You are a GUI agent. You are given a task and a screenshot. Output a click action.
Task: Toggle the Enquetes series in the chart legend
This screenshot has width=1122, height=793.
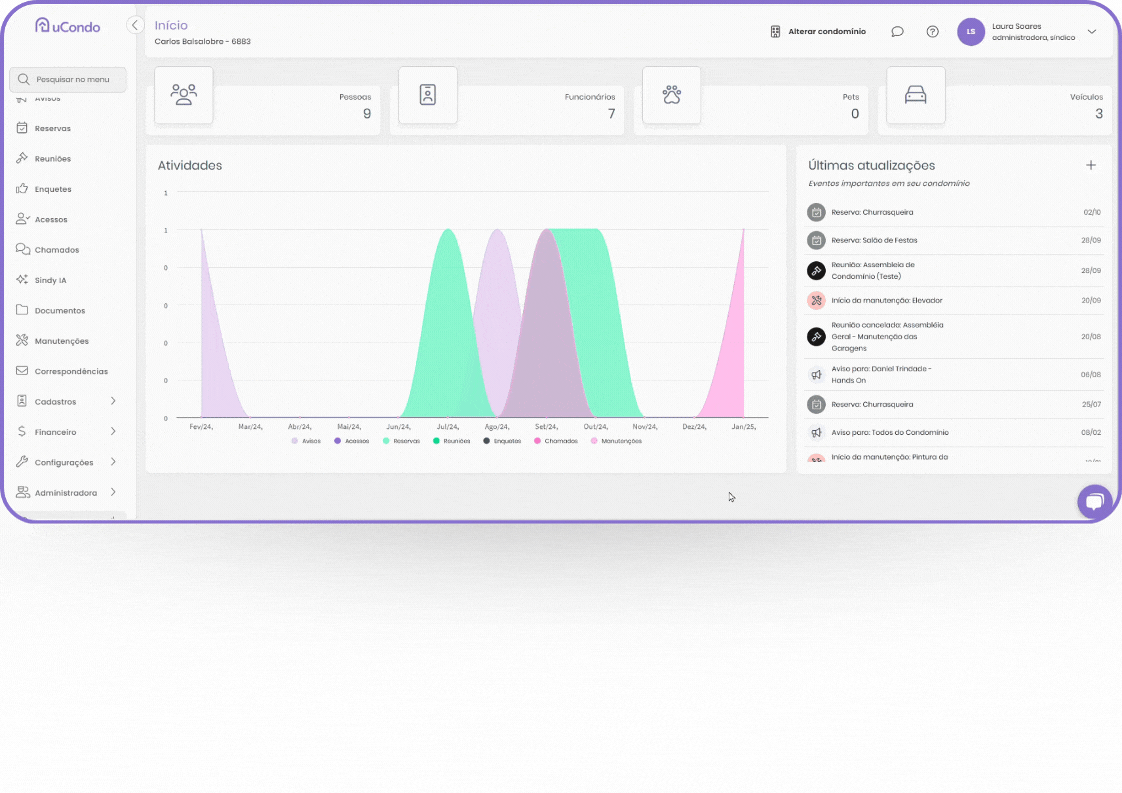click(502, 441)
